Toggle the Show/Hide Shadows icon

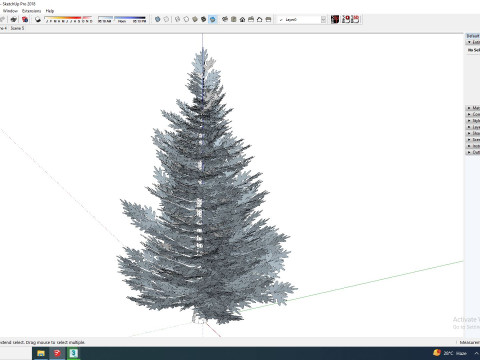point(38,19)
